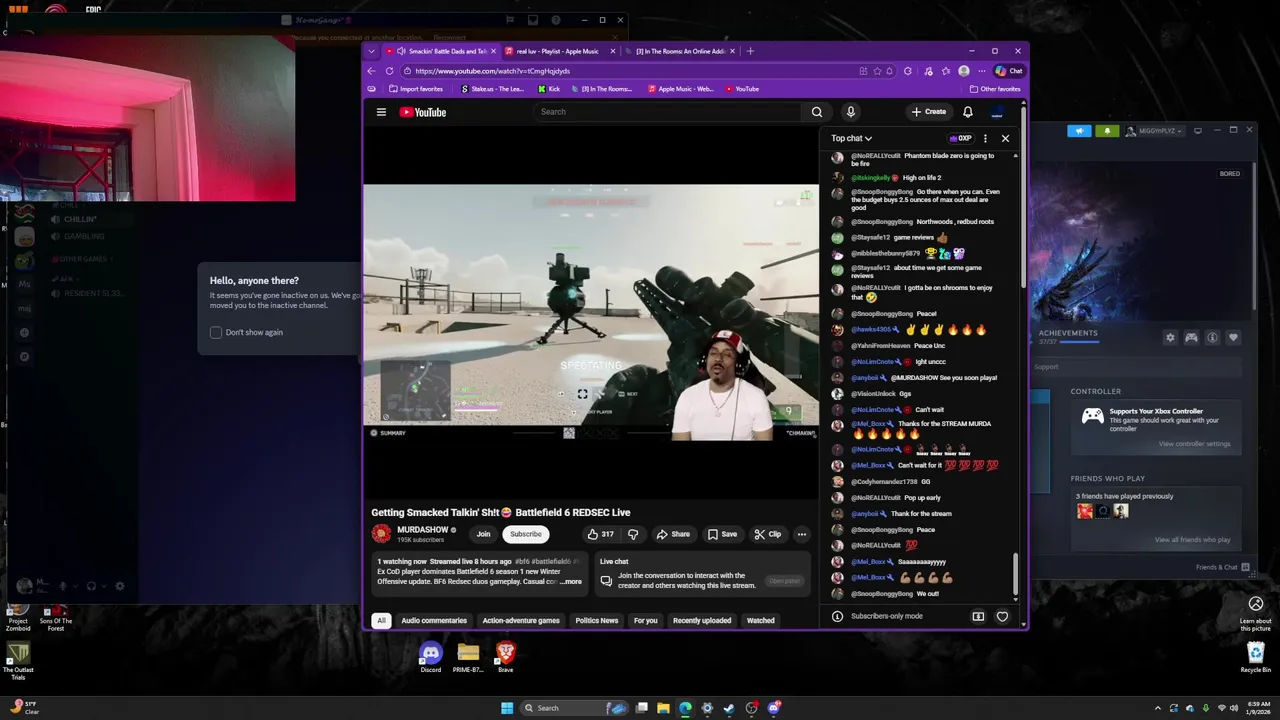The width and height of the screenshot is (1280, 720).
Task: Open the YouTube hamburger guide menu
Action: 381,112
